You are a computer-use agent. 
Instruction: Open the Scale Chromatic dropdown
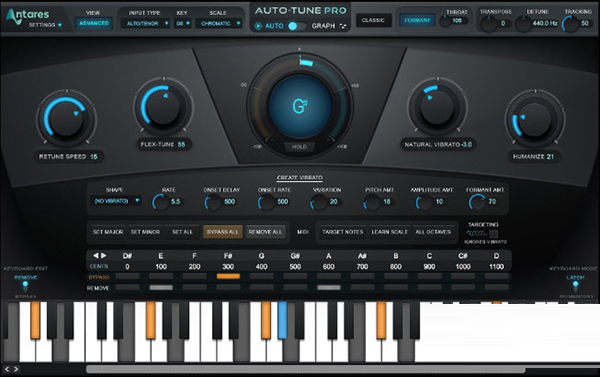coord(219,23)
